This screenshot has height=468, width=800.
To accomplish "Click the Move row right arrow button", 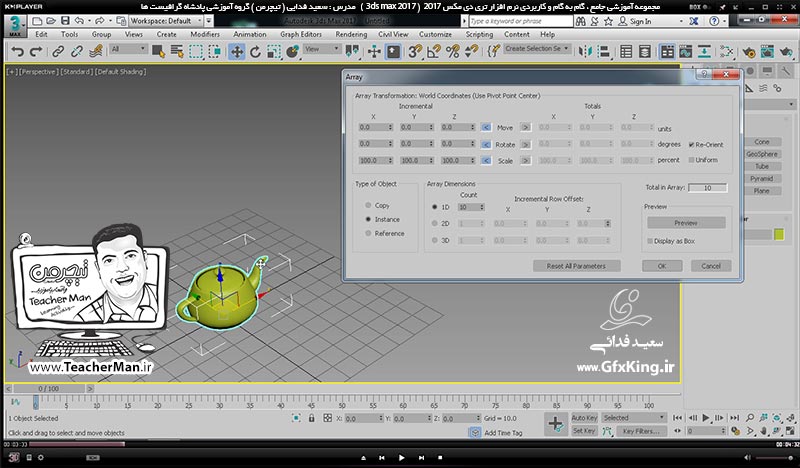I will click(526, 128).
